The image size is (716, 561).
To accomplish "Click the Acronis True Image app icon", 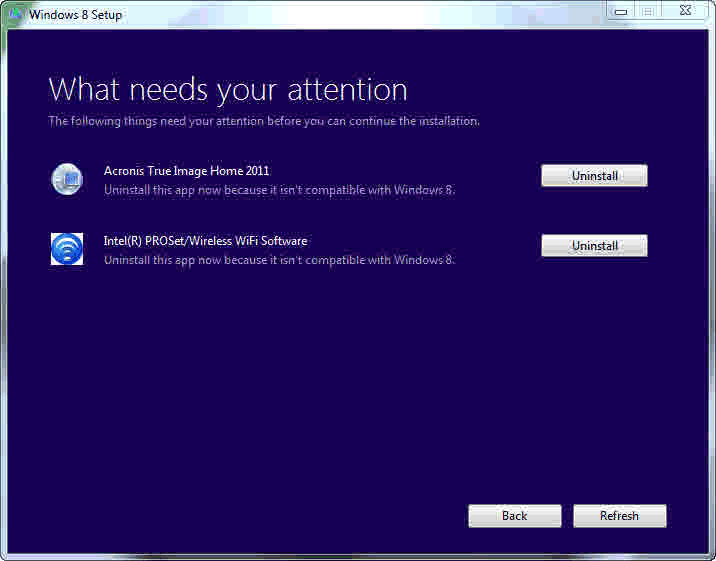I will (x=67, y=179).
